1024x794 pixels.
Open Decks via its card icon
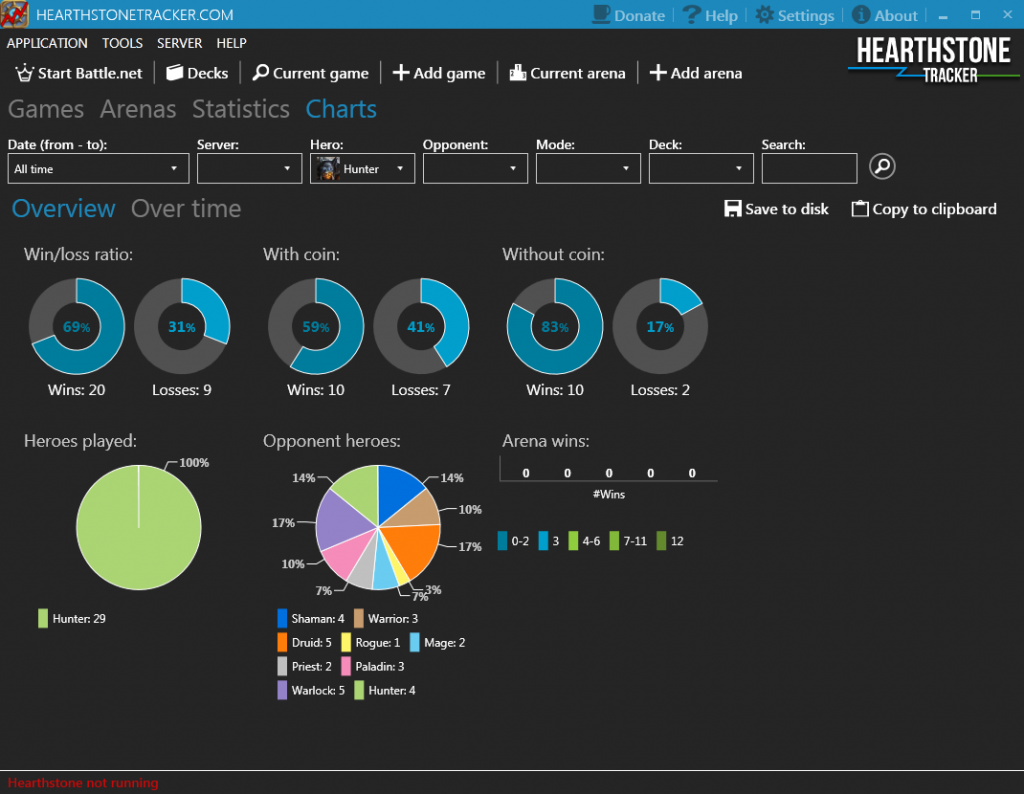174,72
